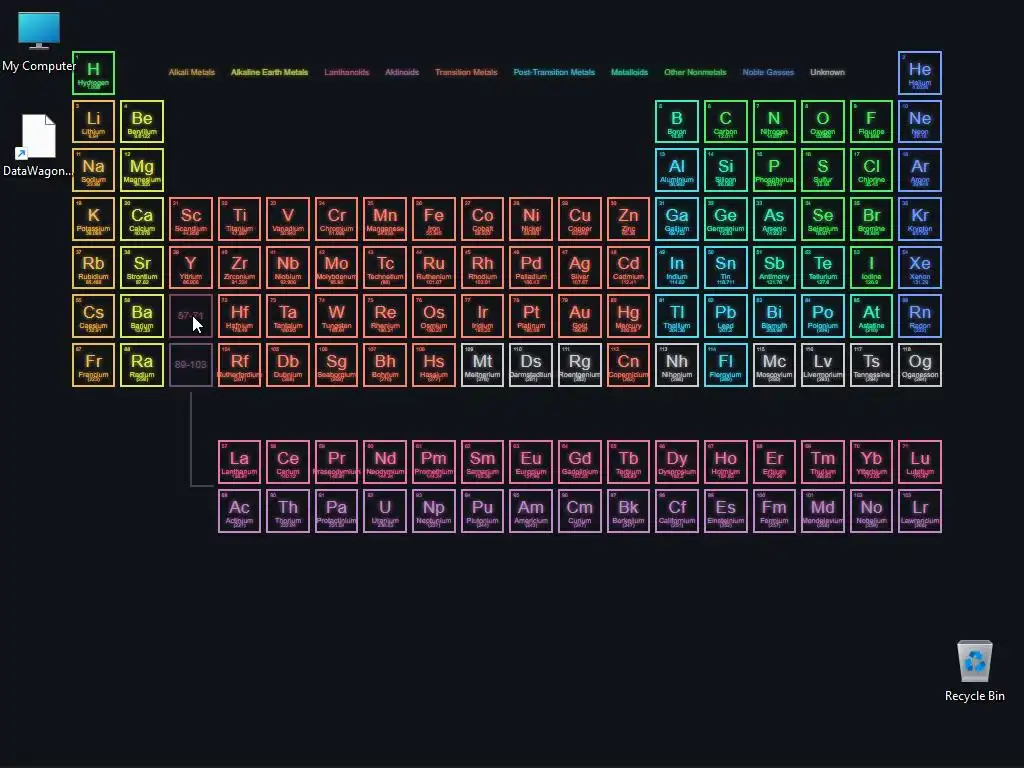Click the Lithium (Li) tile

93,121
